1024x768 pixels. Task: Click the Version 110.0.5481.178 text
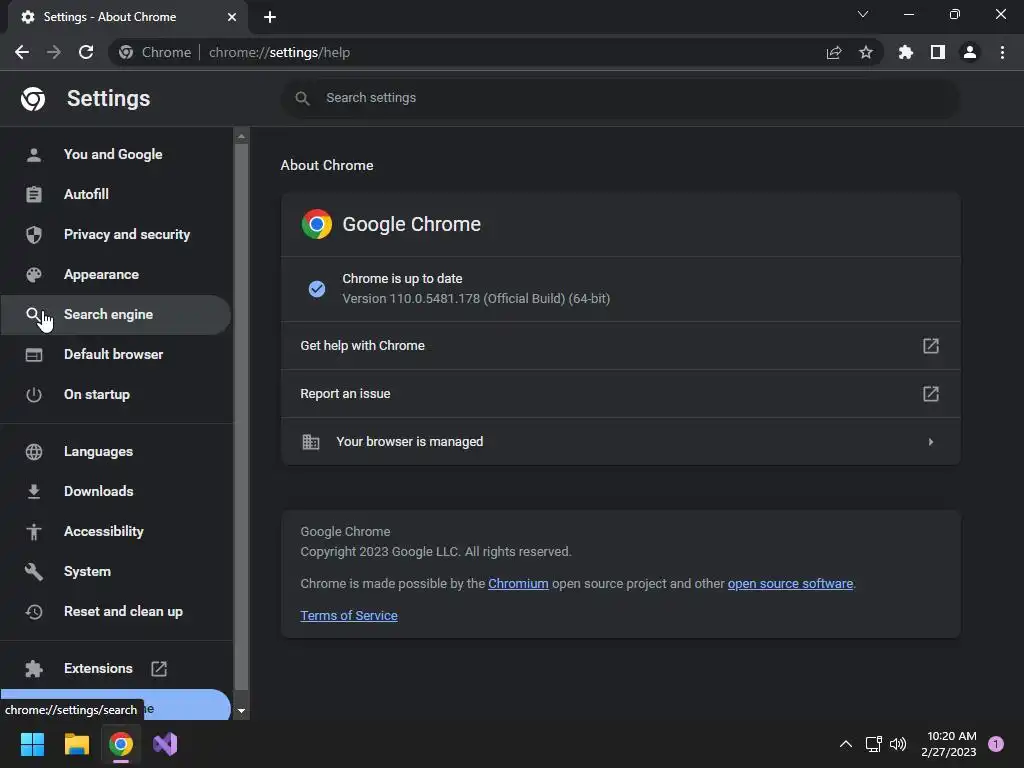tap(476, 299)
